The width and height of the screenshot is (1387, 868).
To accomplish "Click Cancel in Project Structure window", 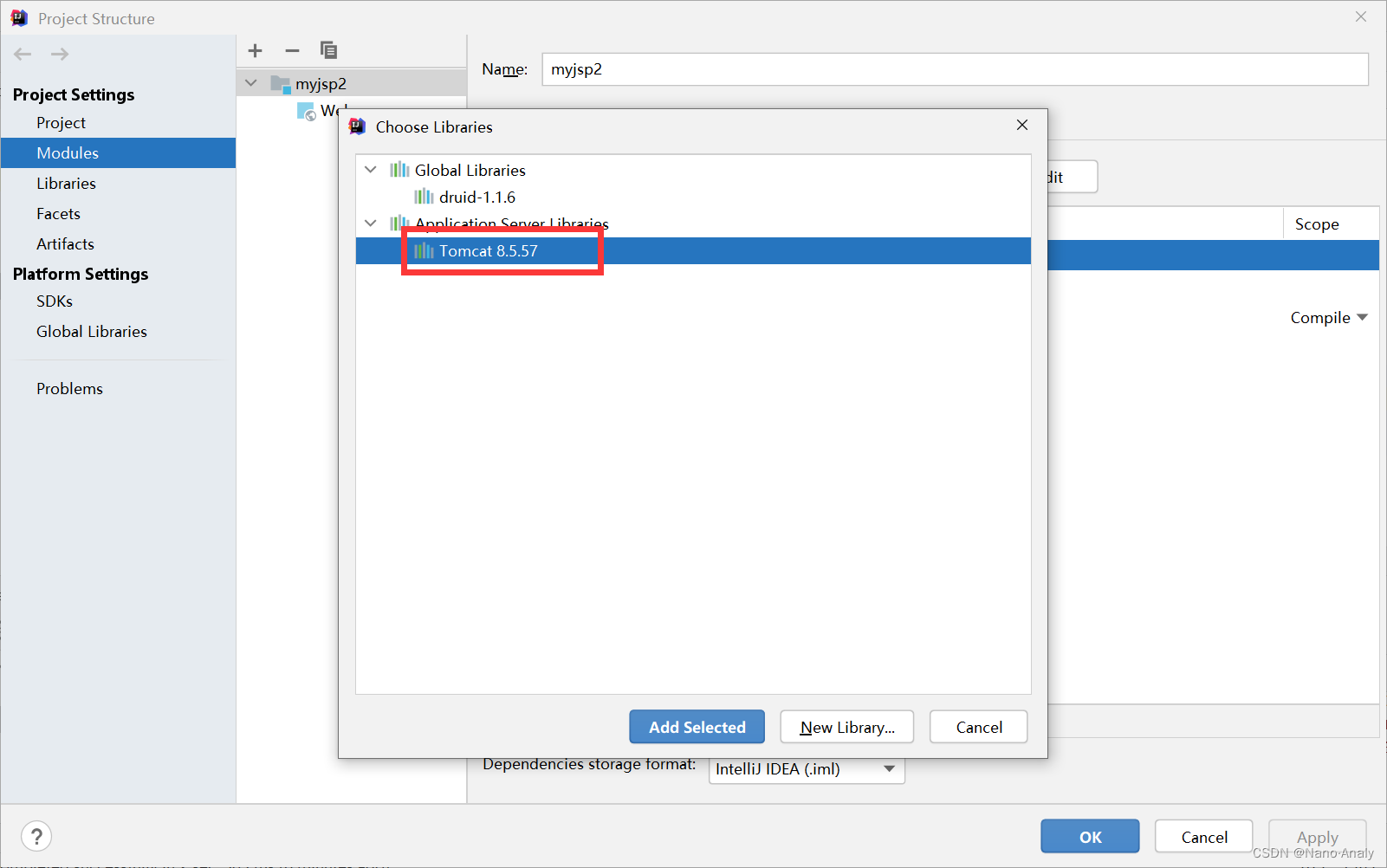I will click(x=1203, y=836).
